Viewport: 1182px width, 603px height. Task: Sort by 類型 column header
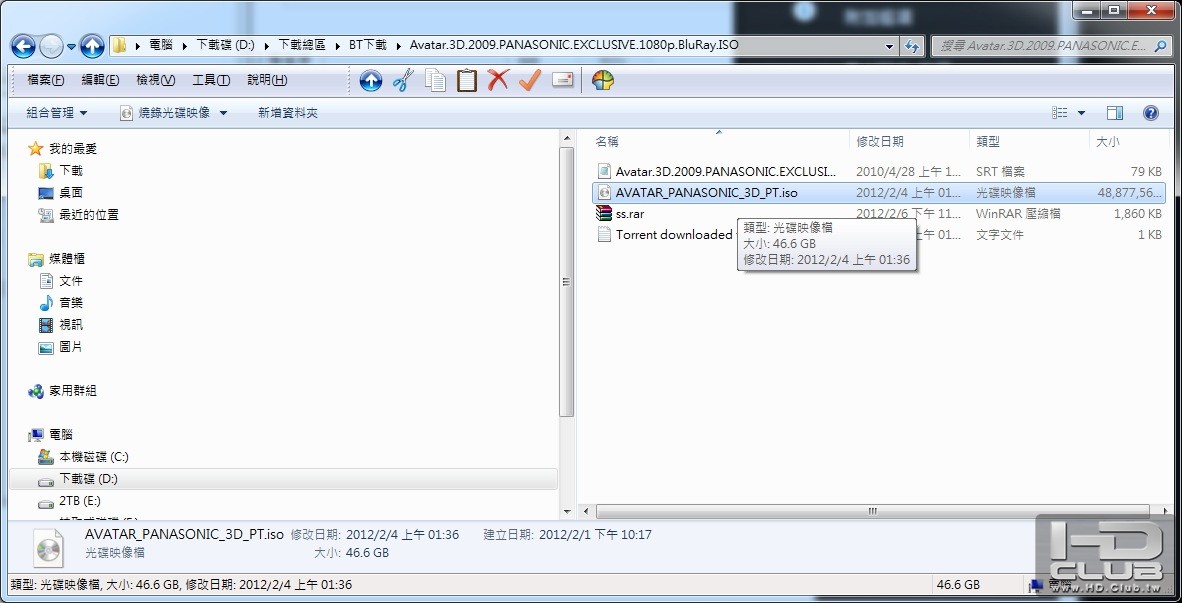pyautogui.click(x=988, y=142)
